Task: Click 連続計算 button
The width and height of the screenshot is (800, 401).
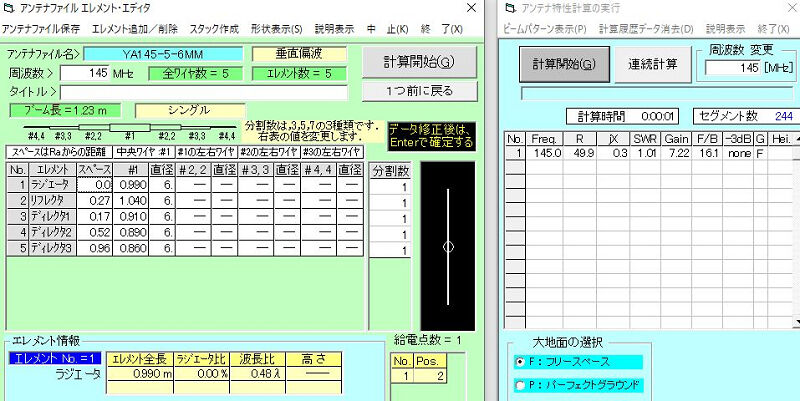Action: click(x=653, y=64)
